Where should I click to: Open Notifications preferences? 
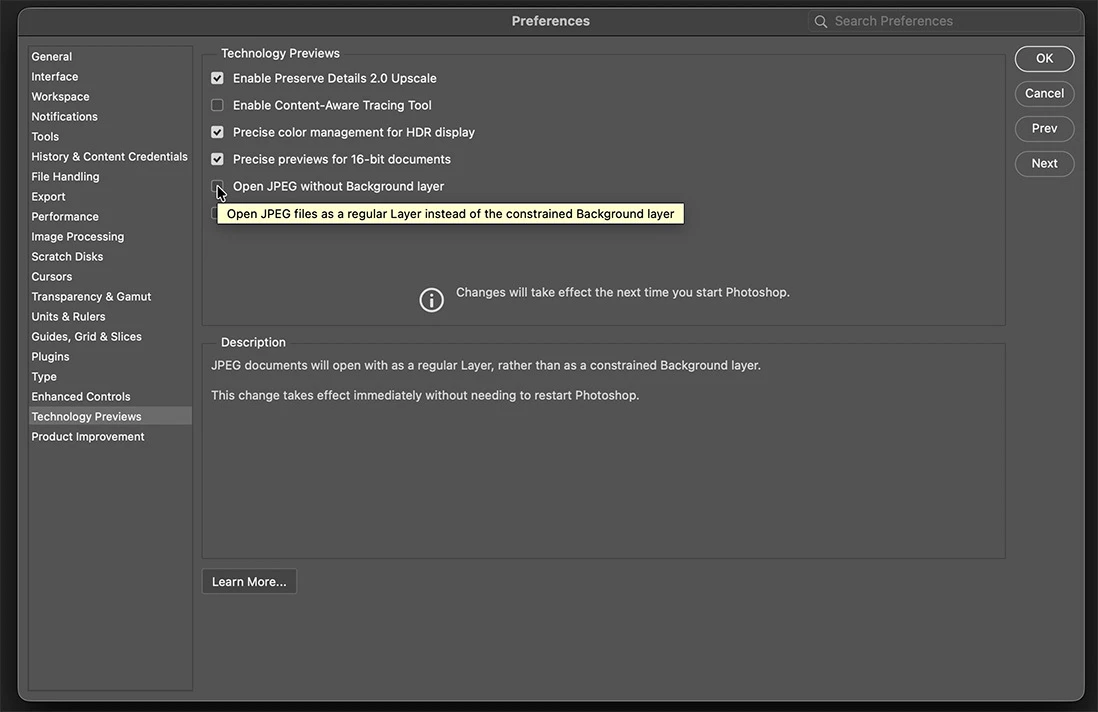click(110, 117)
